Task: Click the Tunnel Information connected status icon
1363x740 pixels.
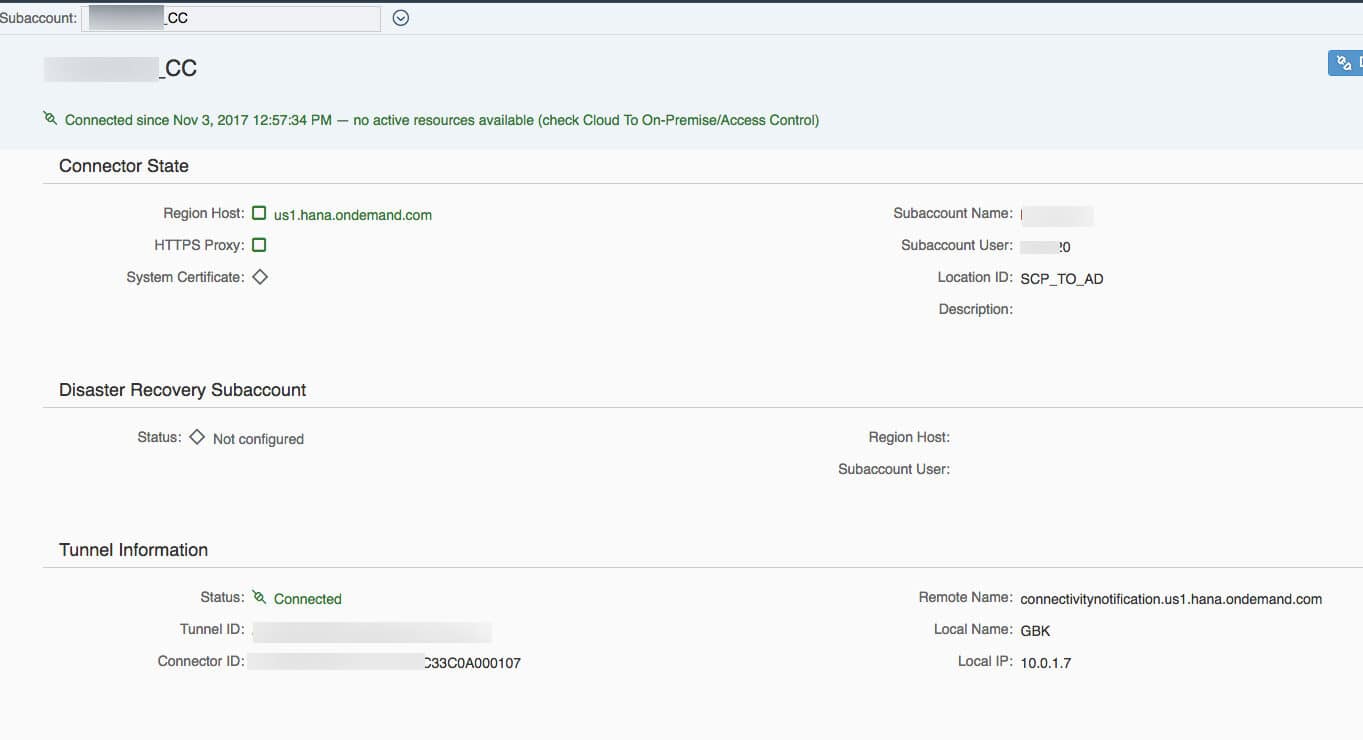Action: [259, 597]
